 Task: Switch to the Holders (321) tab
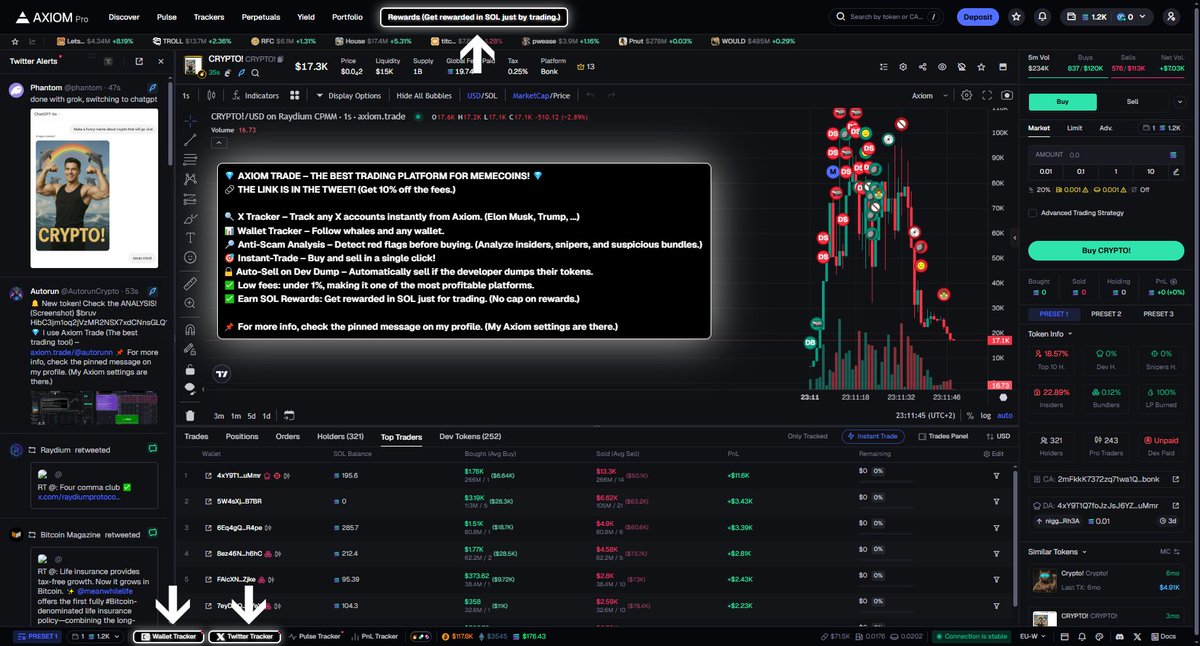[x=341, y=436]
